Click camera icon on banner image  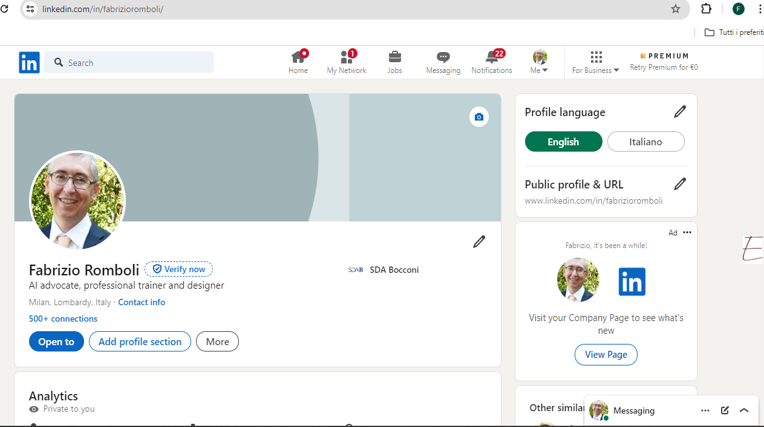(479, 117)
